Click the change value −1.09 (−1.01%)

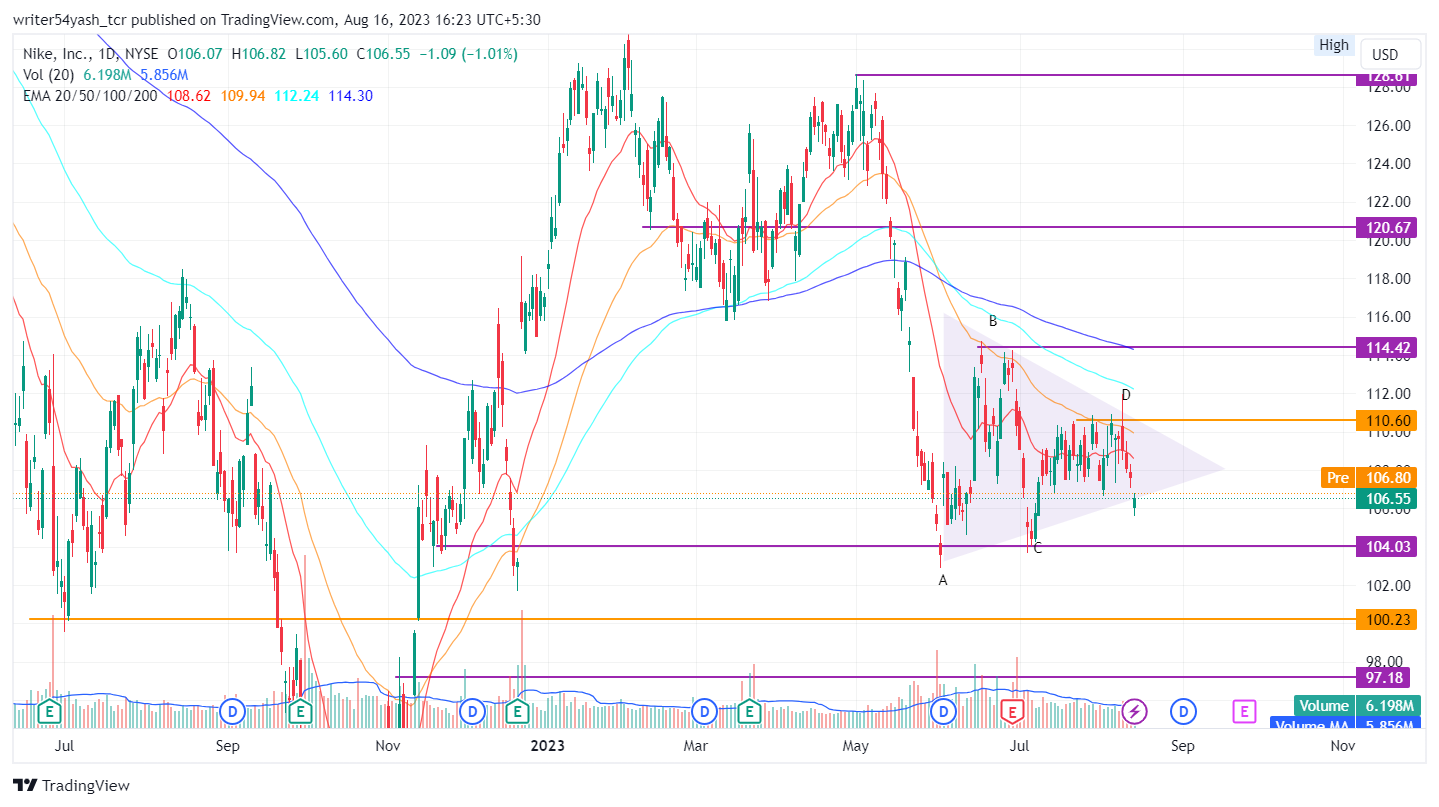[x=470, y=54]
